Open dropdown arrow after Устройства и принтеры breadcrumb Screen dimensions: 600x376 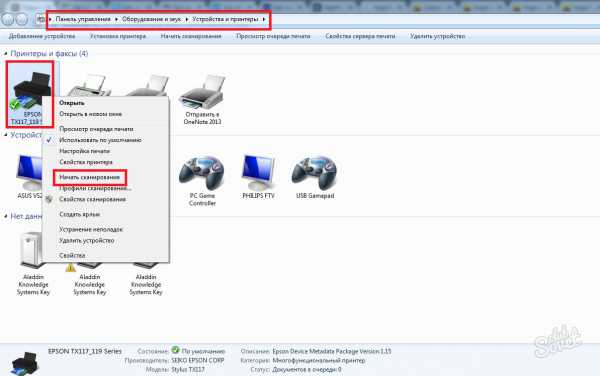coord(264,19)
